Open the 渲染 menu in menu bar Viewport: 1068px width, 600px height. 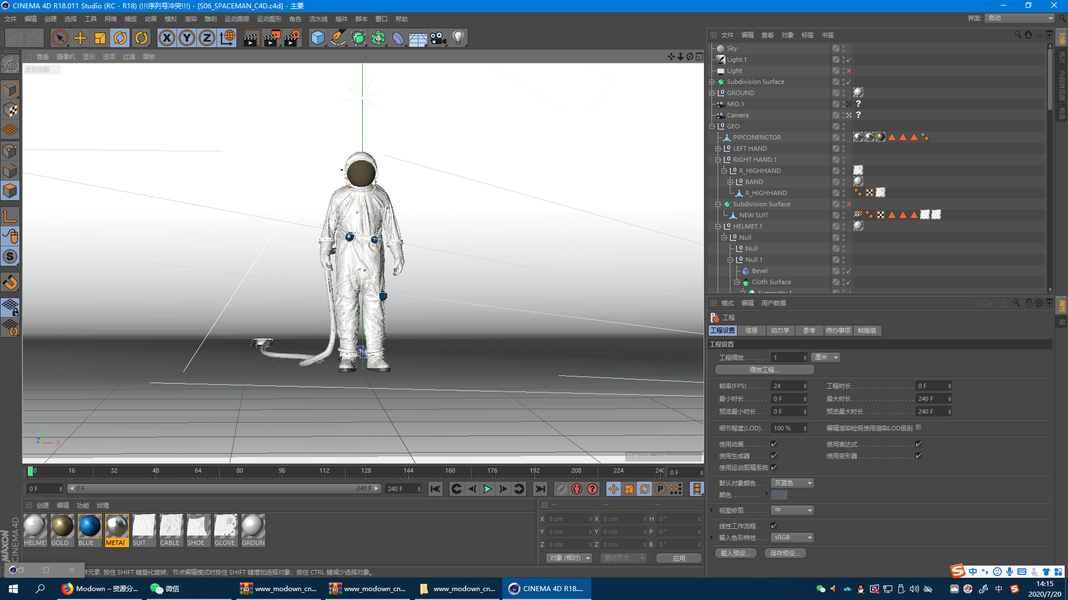point(191,19)
